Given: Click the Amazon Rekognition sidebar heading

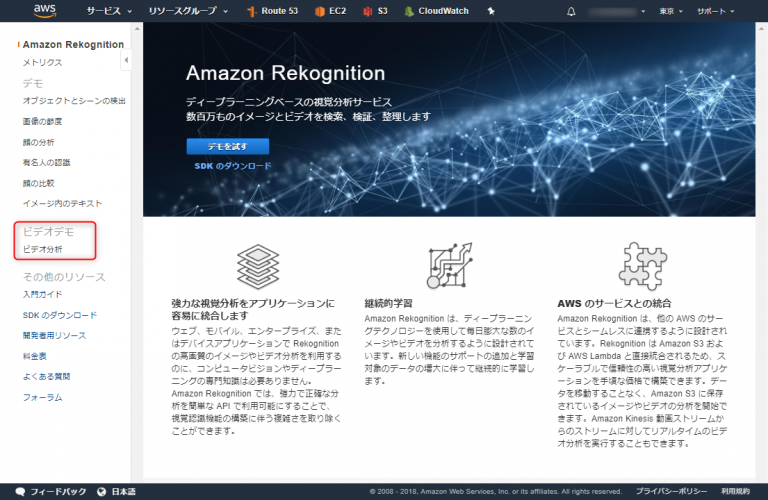Looking at the screenshot, I should [73, 45].
